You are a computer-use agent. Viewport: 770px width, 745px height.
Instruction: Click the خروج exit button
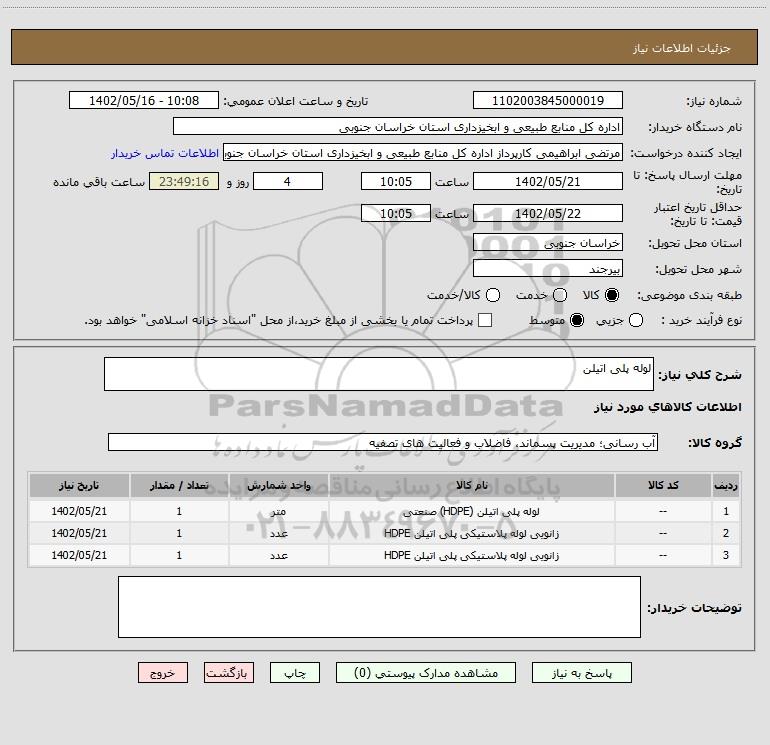click(x=163, y=673)
